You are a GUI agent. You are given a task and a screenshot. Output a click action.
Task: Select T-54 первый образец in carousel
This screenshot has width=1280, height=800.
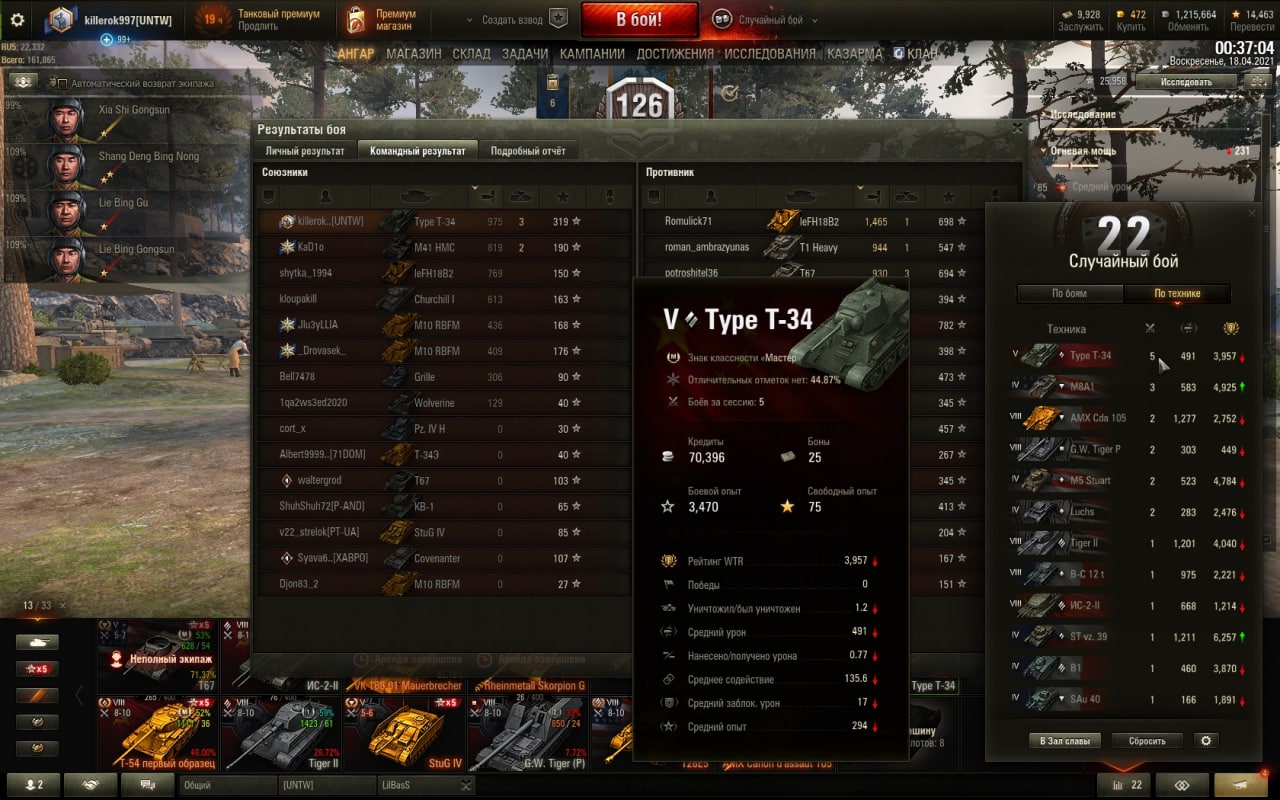click(x=157, y=733)
